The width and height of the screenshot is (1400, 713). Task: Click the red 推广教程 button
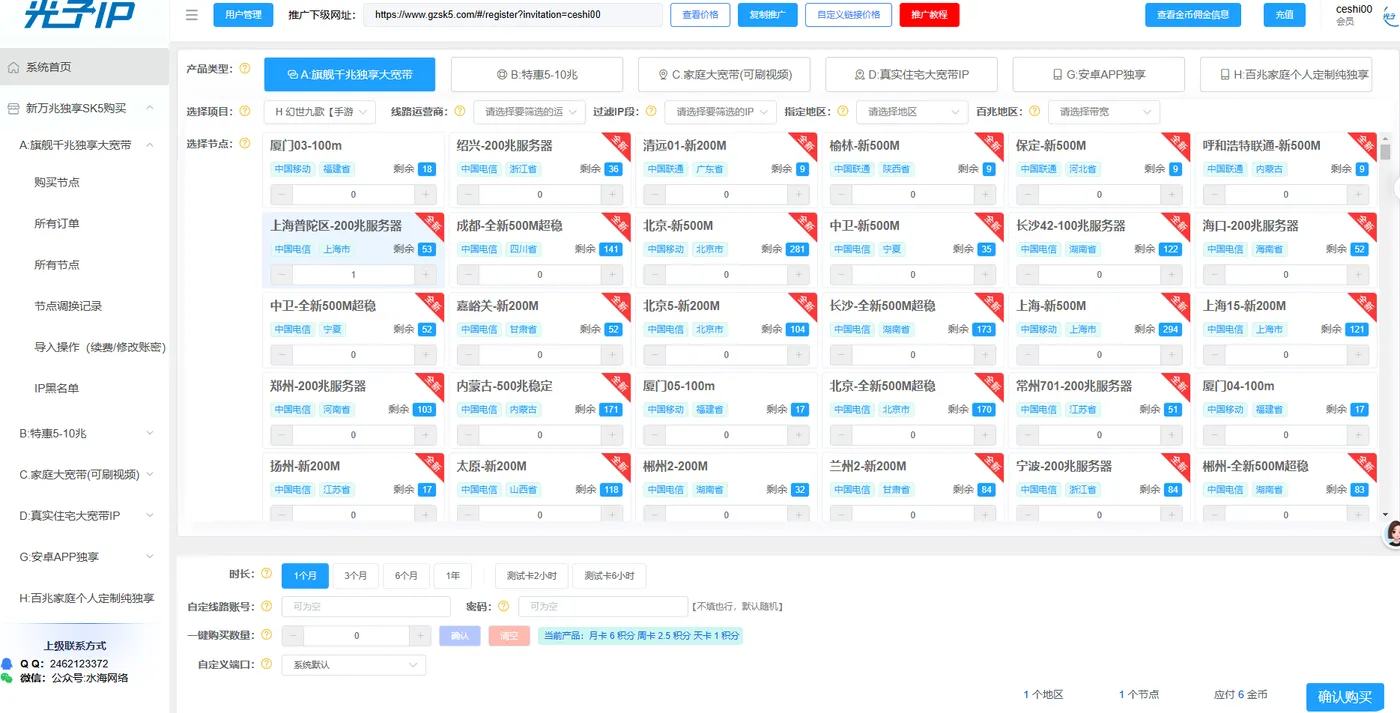coord(930,15)
